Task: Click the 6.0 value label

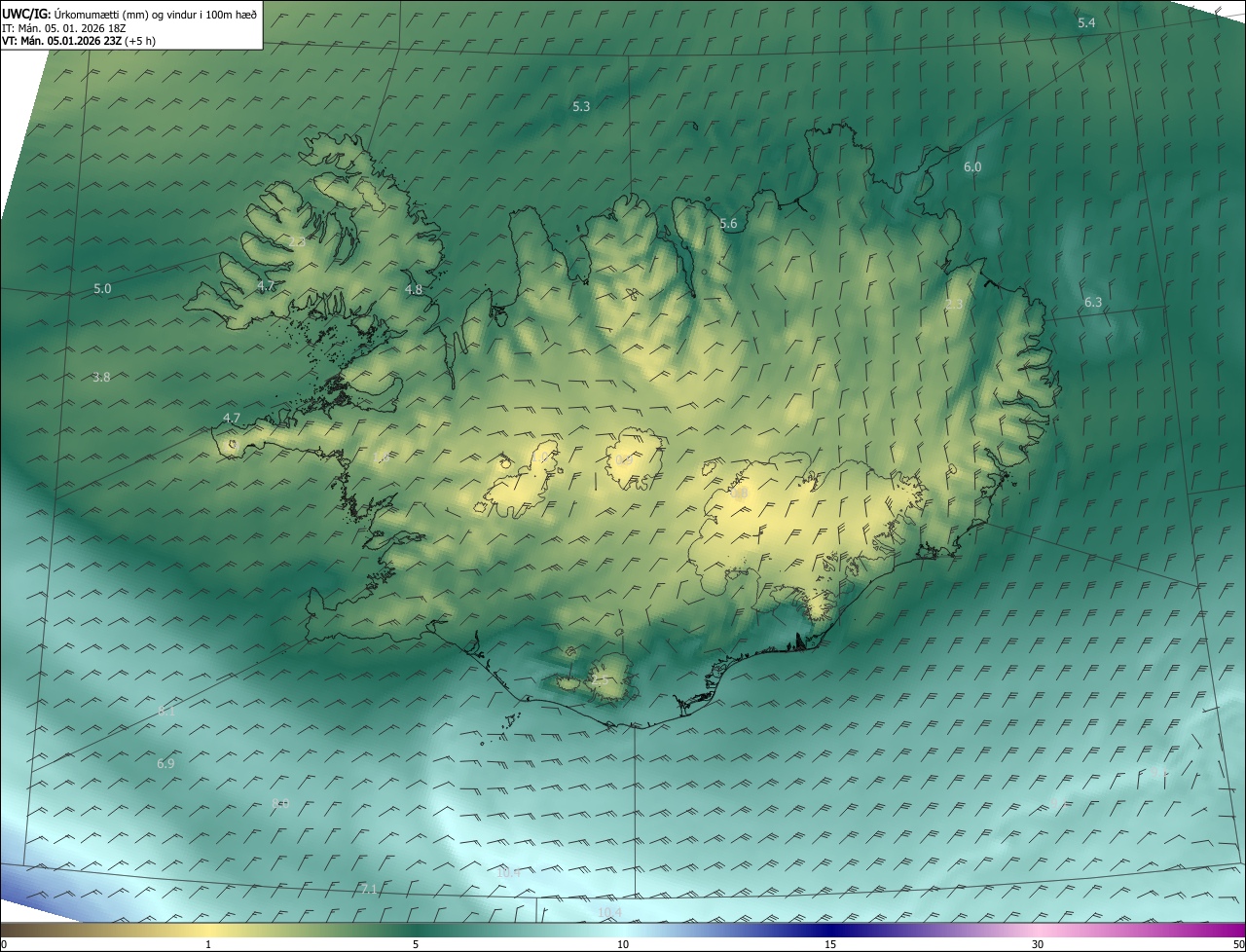Action: [x=972, y=166]
